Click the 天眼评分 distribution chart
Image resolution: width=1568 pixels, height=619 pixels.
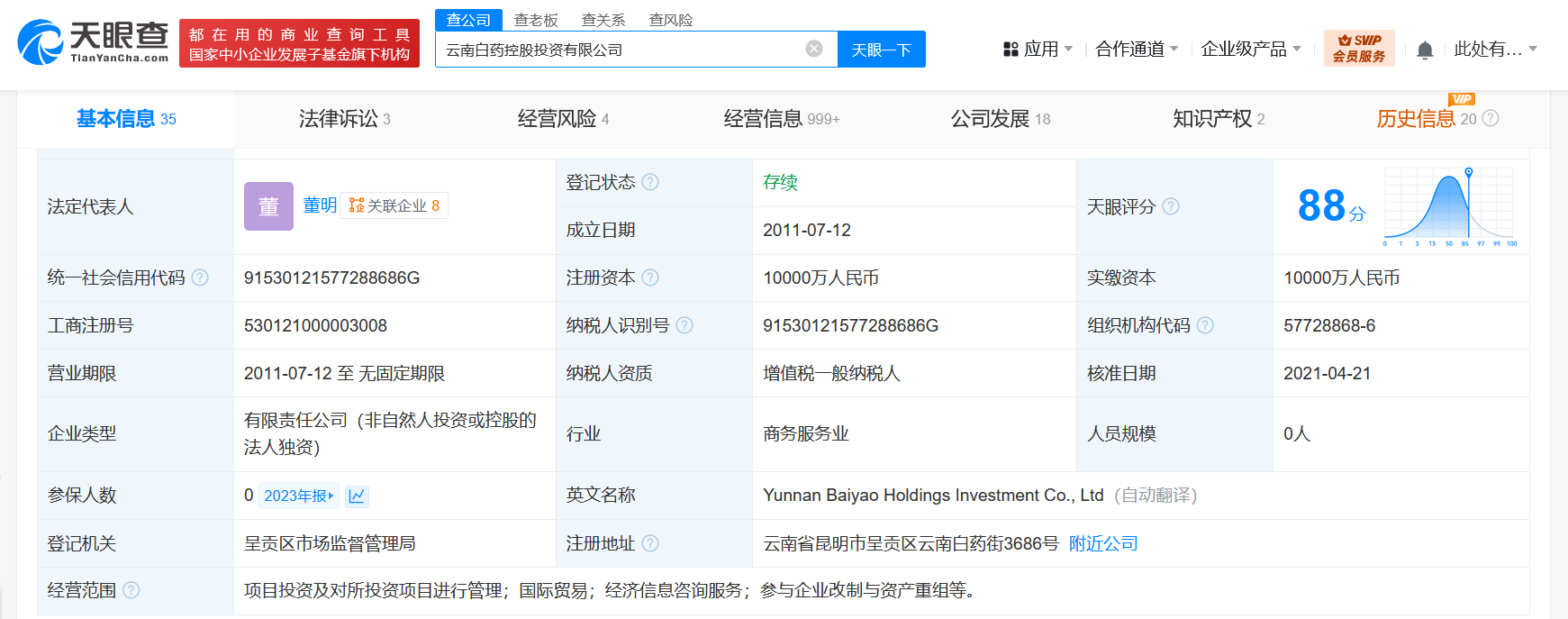(x=1450, y=206)
